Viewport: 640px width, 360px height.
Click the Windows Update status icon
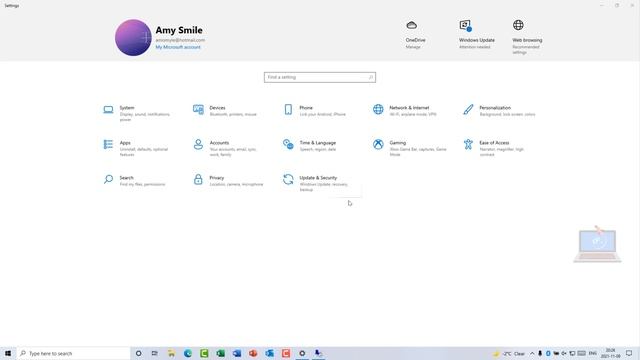465,26
